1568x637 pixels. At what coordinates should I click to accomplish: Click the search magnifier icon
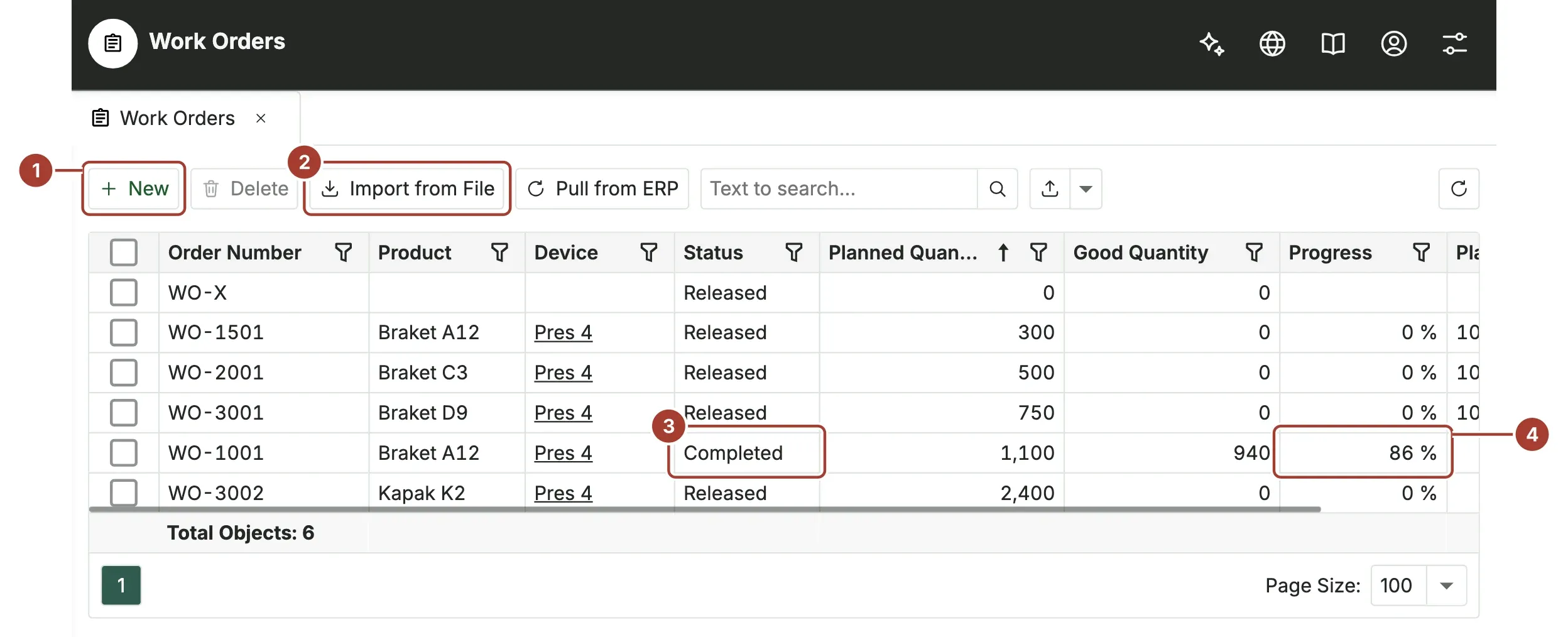tap(997, 188)
